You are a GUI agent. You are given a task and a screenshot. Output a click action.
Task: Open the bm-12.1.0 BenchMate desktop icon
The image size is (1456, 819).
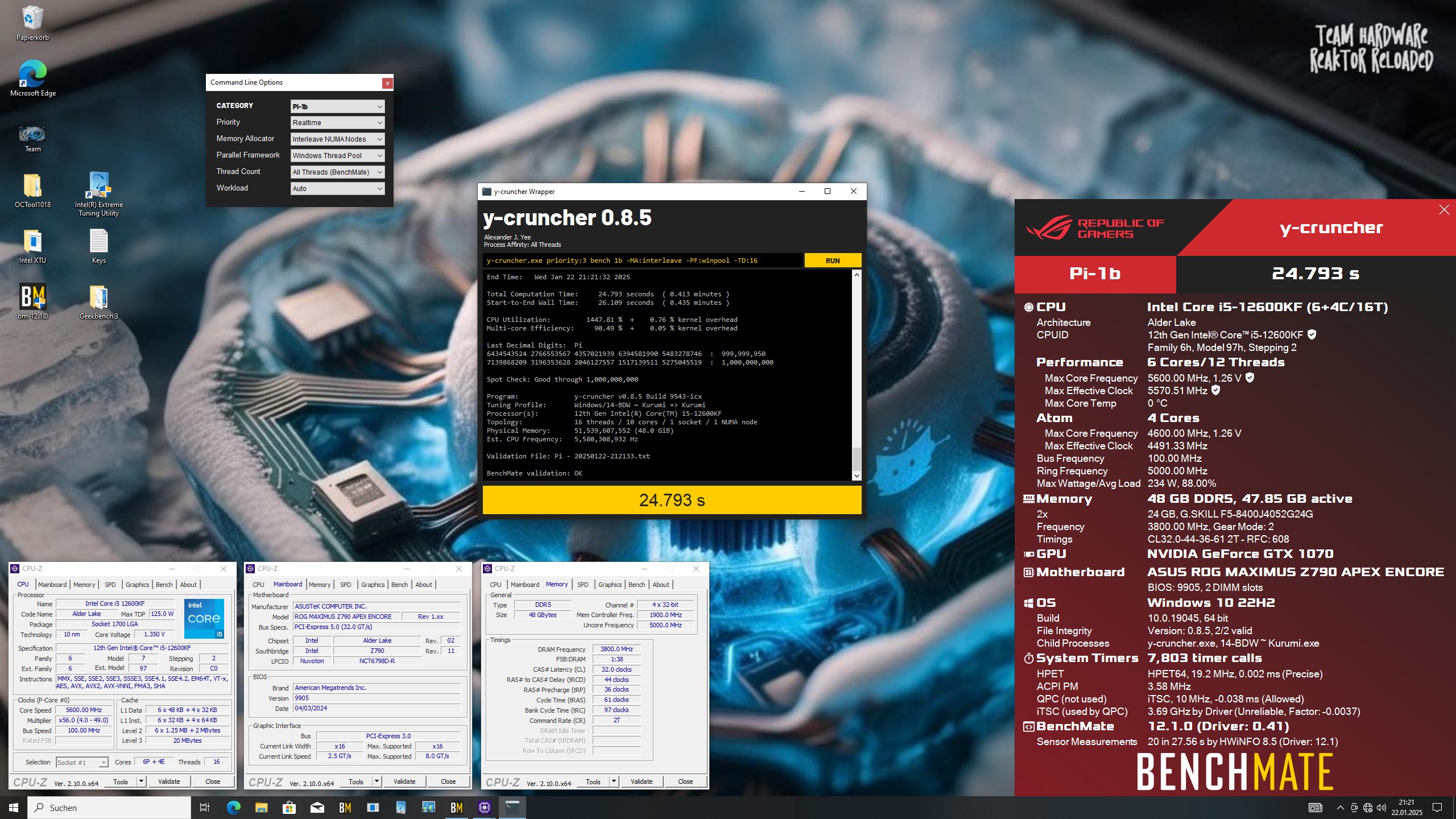32,301
